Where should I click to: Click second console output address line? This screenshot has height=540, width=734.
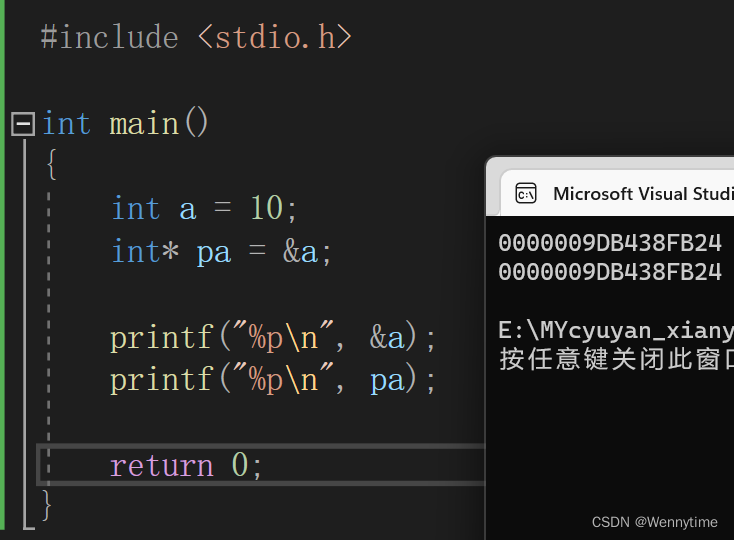click(x=610, y=272)
